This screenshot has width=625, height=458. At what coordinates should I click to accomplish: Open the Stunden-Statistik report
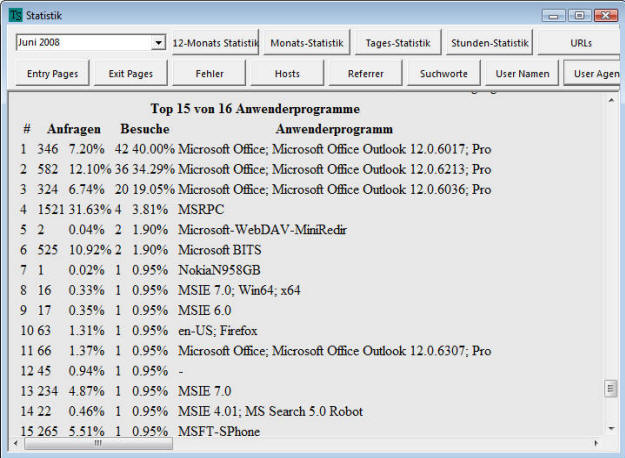coord(489,42)
